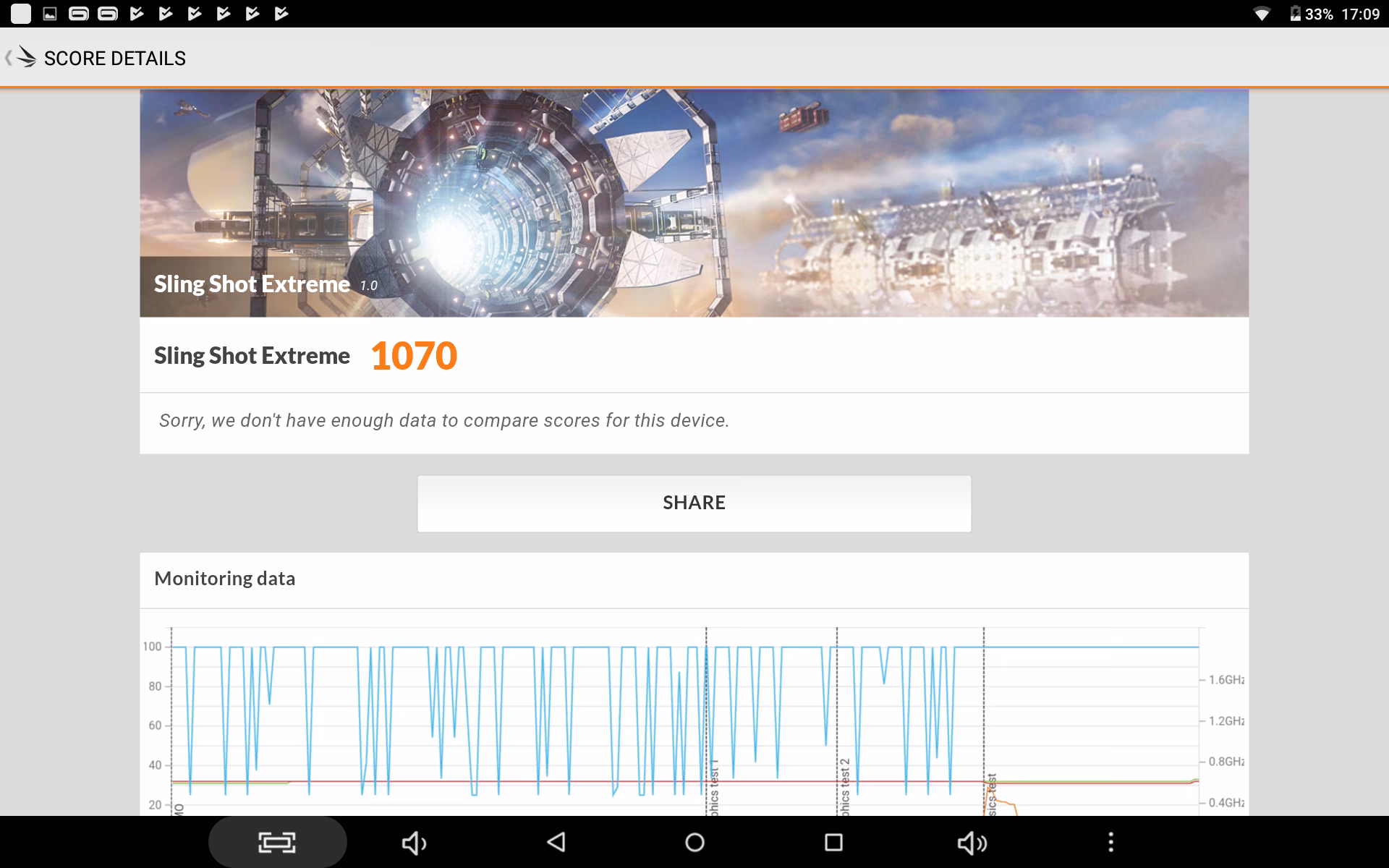Tap the 0.4GHz frequency axis label
The image size is (1389, 868).
tap(1227, 803)
